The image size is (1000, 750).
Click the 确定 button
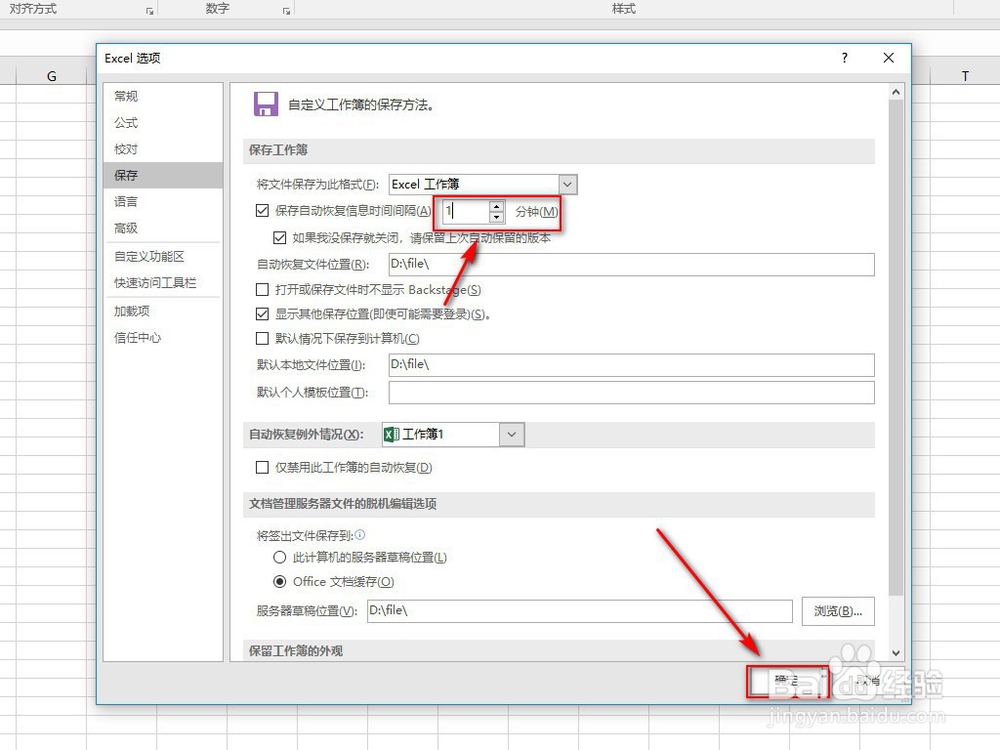pyautogui.click(x=788, y=681)
